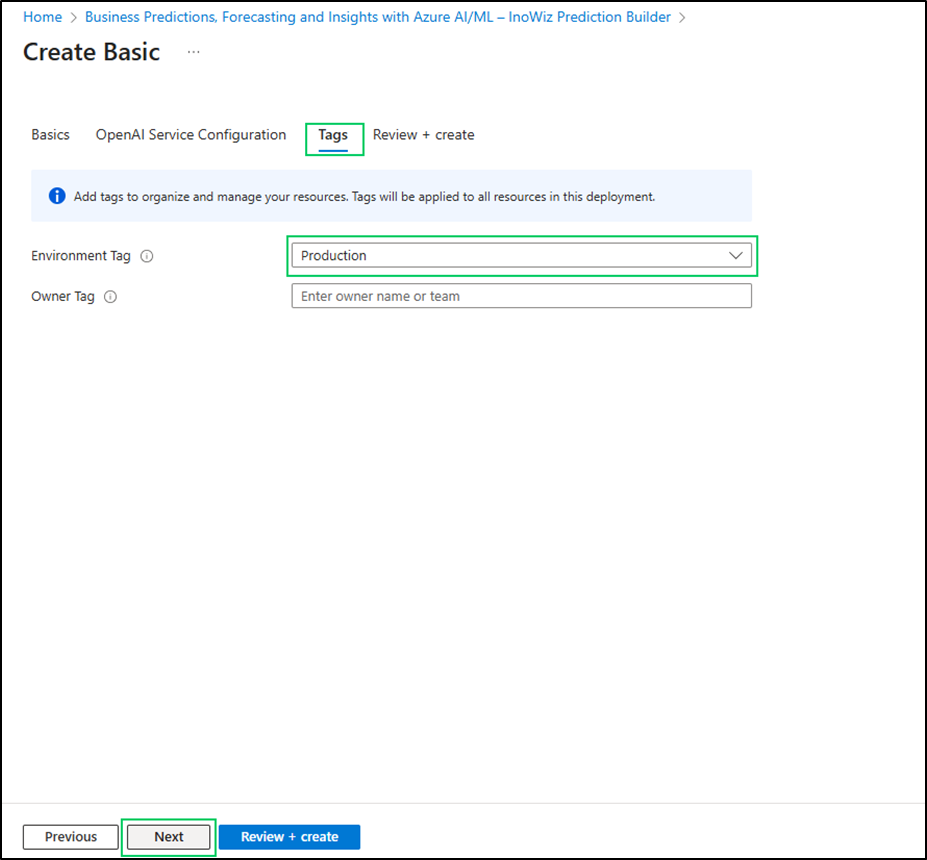This screenshot has height=860, width=927.
Task: Click the Environment Tag label
Action: [x=81, y=256]
